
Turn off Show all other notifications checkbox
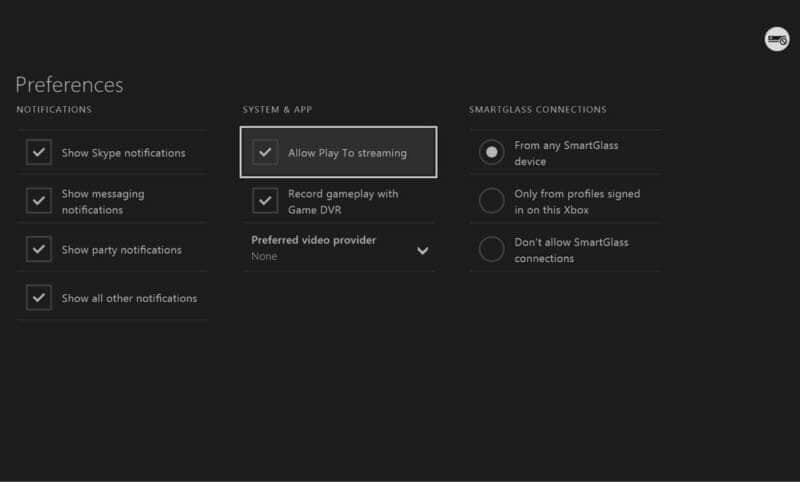coord(39,297)
